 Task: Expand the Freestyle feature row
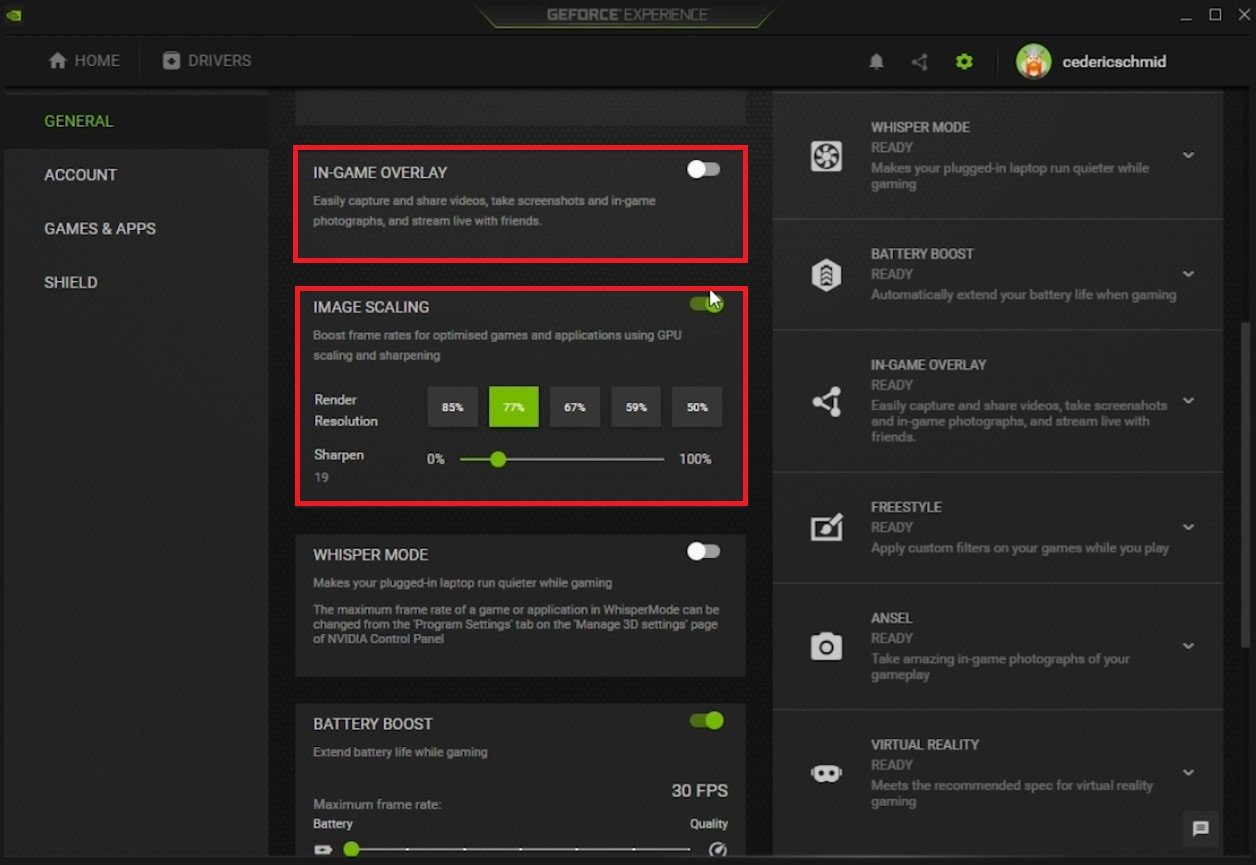pos(1188,527)
